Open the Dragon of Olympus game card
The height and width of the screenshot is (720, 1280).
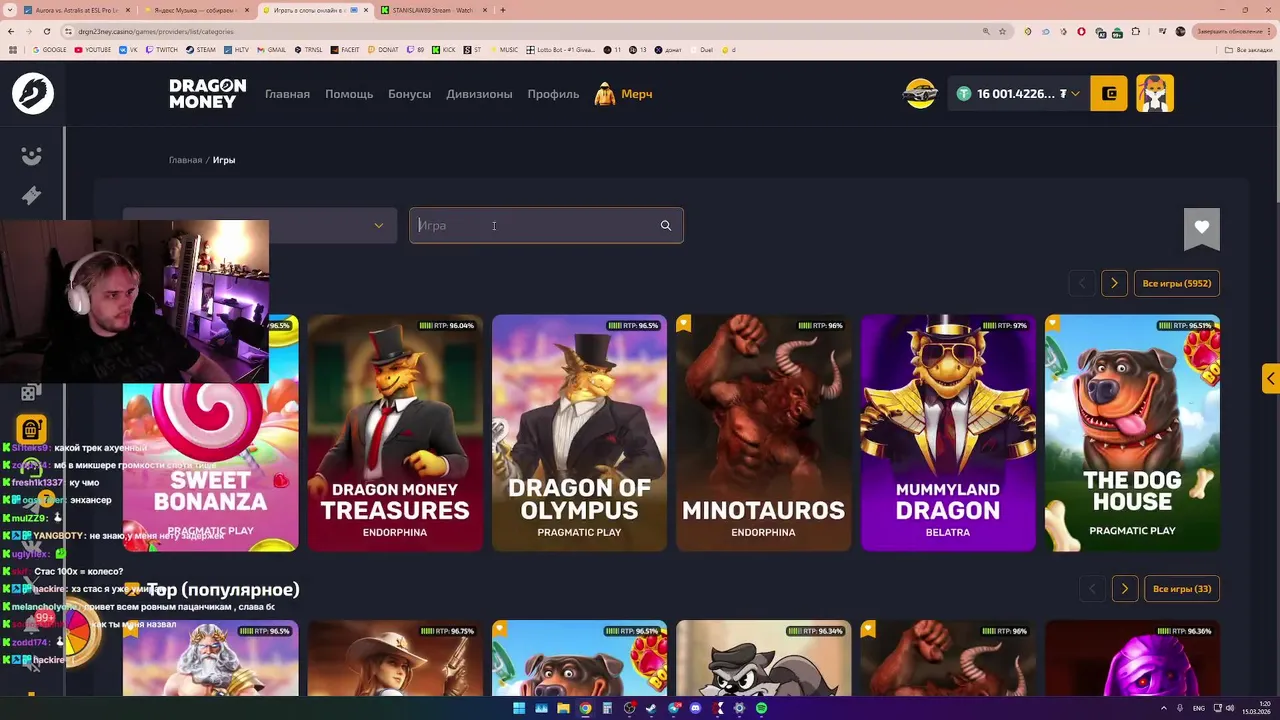pos(579,433)
